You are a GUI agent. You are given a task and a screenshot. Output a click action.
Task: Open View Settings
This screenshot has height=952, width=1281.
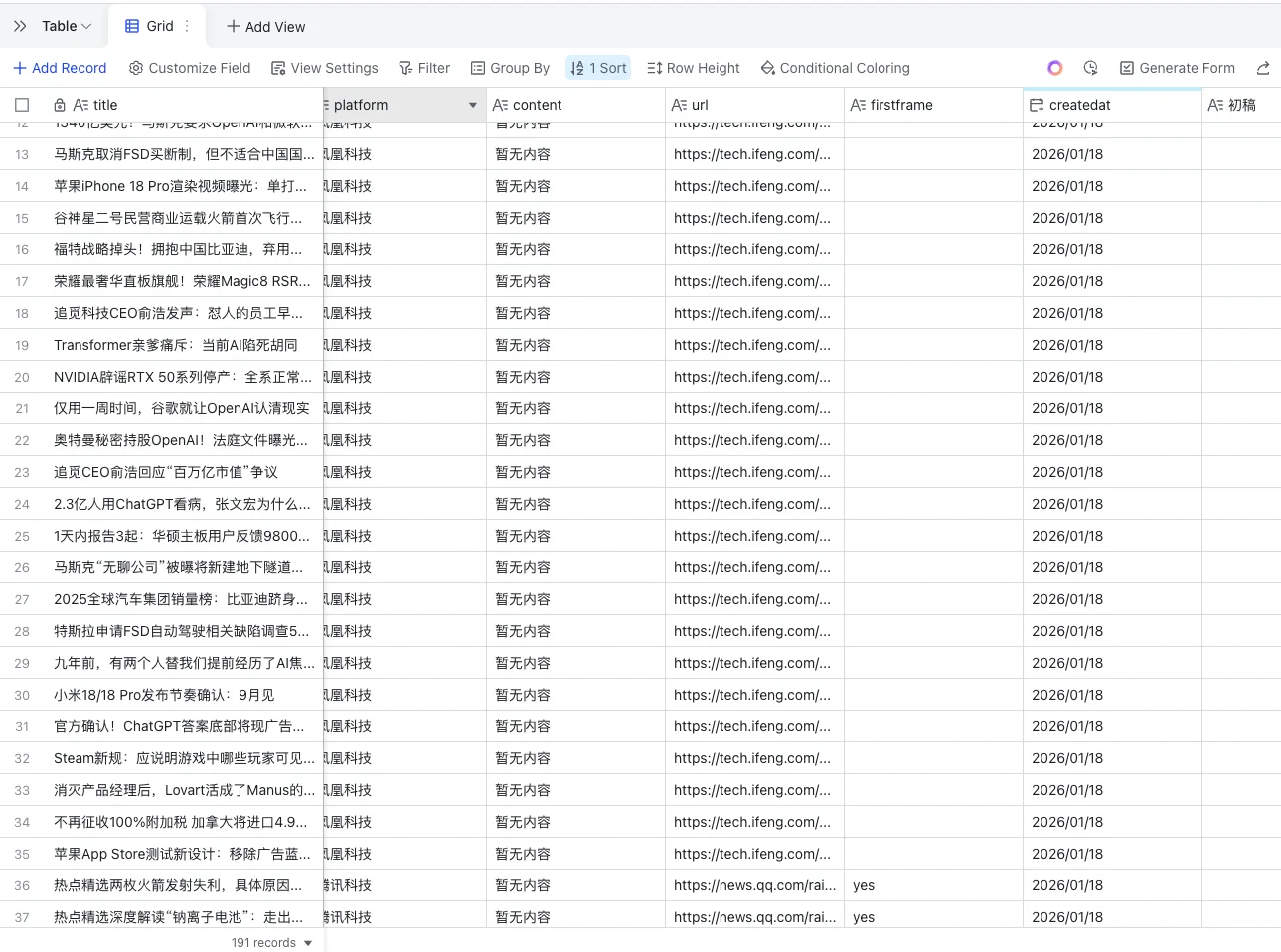tap(325, 68)
